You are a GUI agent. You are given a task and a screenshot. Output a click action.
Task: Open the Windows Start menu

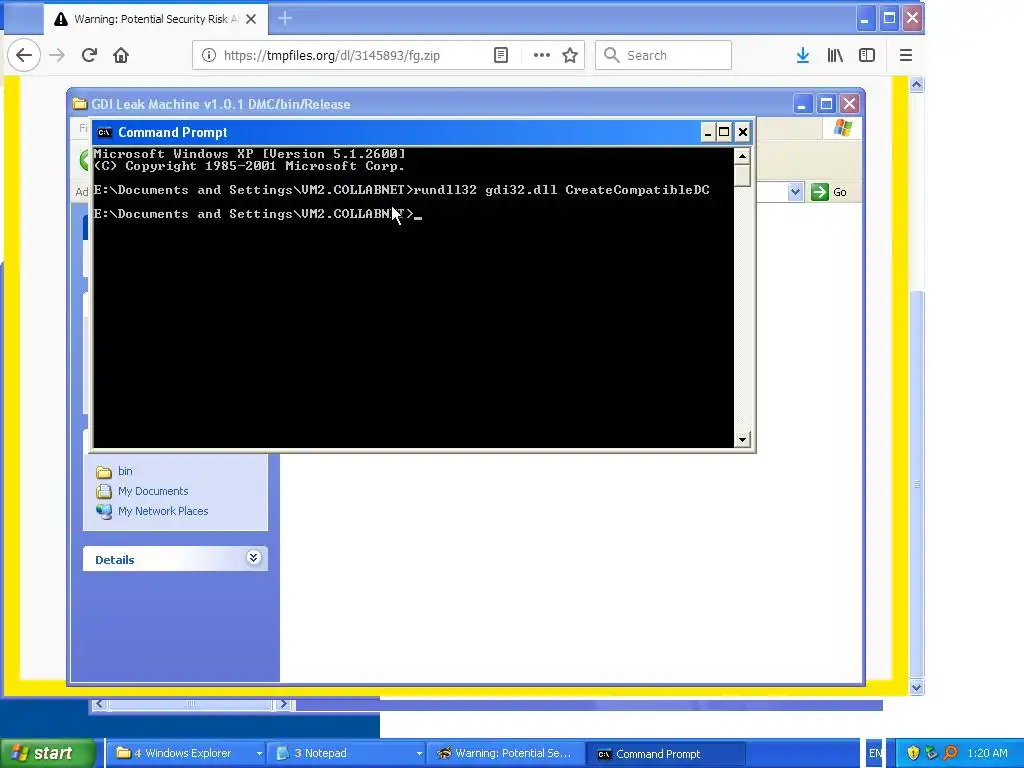click(x=48, y=753)
